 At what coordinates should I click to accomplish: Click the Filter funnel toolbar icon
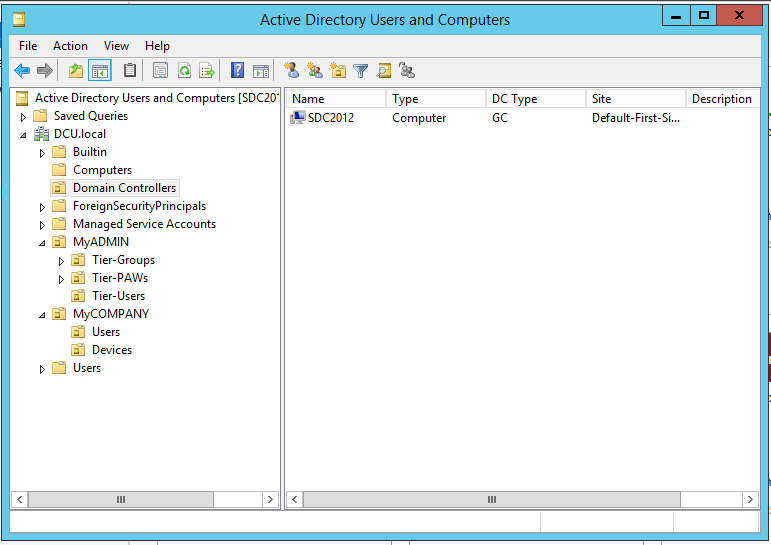[x=361, y=71]
